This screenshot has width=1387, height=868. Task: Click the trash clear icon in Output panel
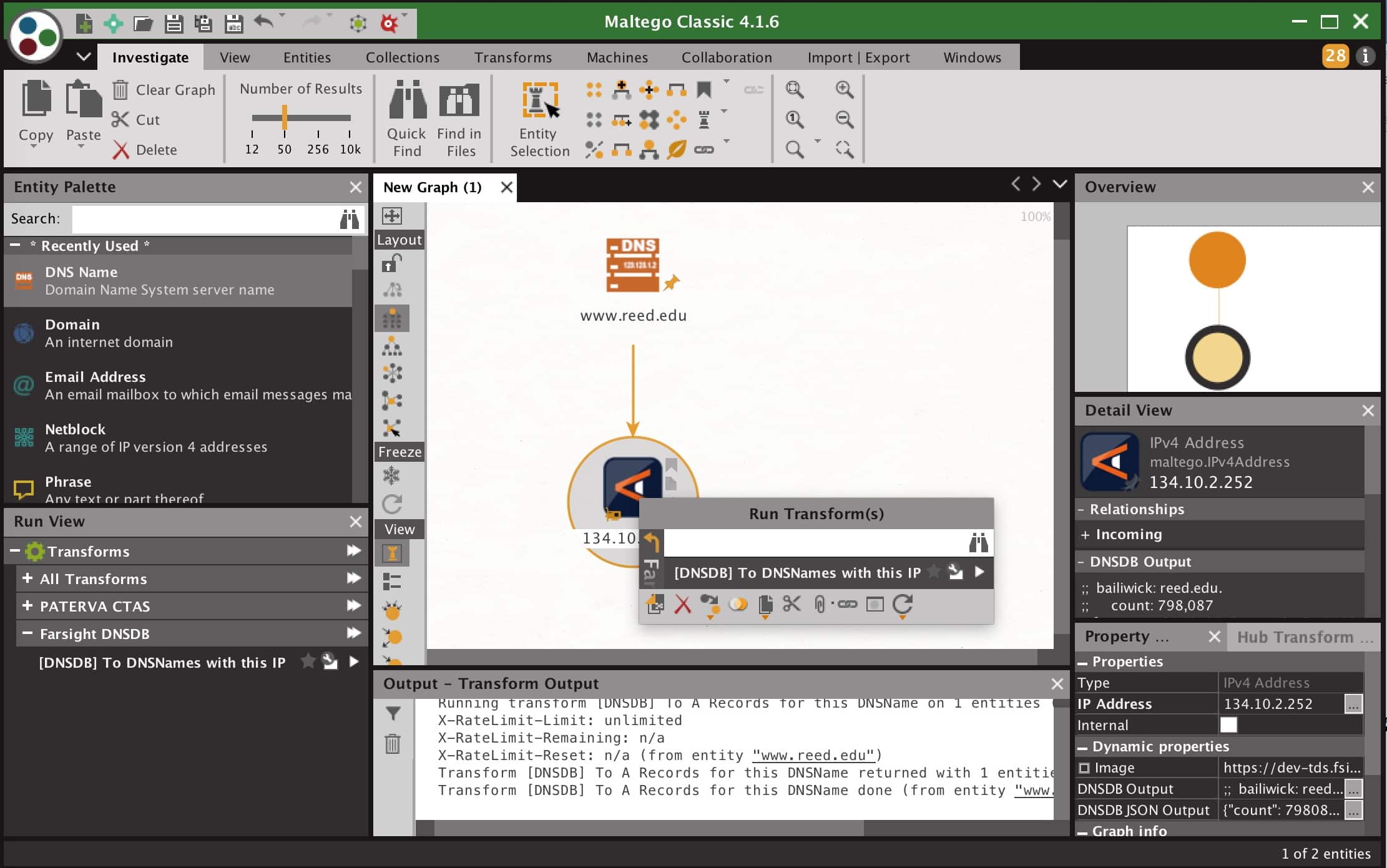393,744
